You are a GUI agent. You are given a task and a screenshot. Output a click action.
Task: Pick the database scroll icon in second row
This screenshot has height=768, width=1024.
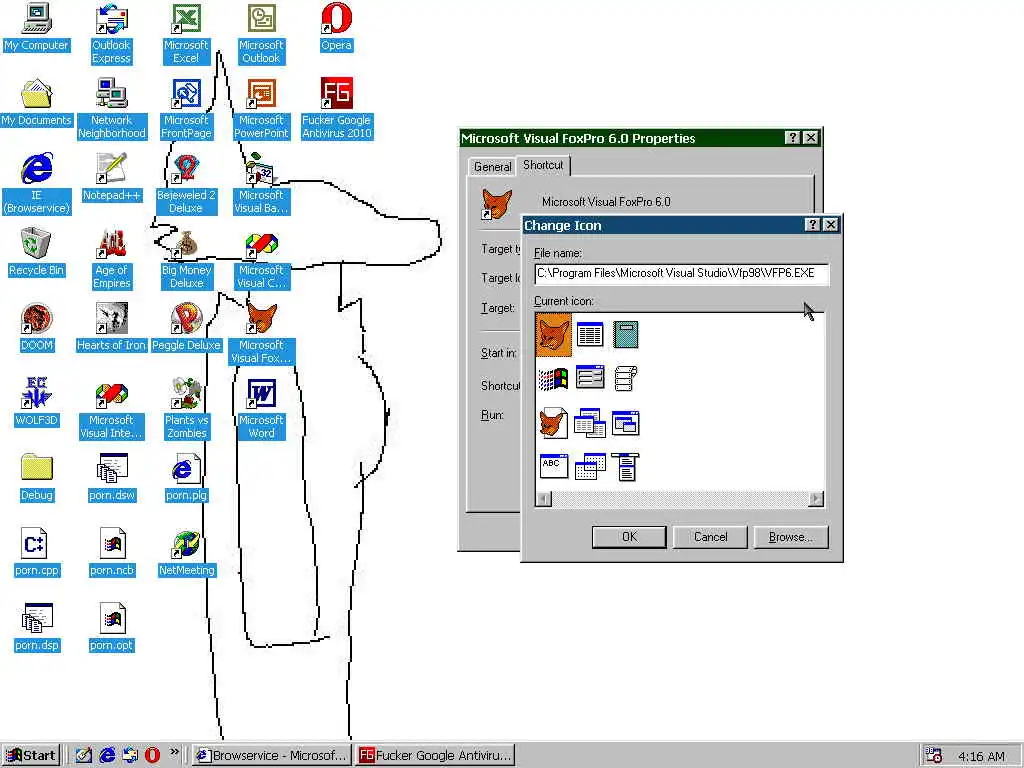[x=626, y=378]
